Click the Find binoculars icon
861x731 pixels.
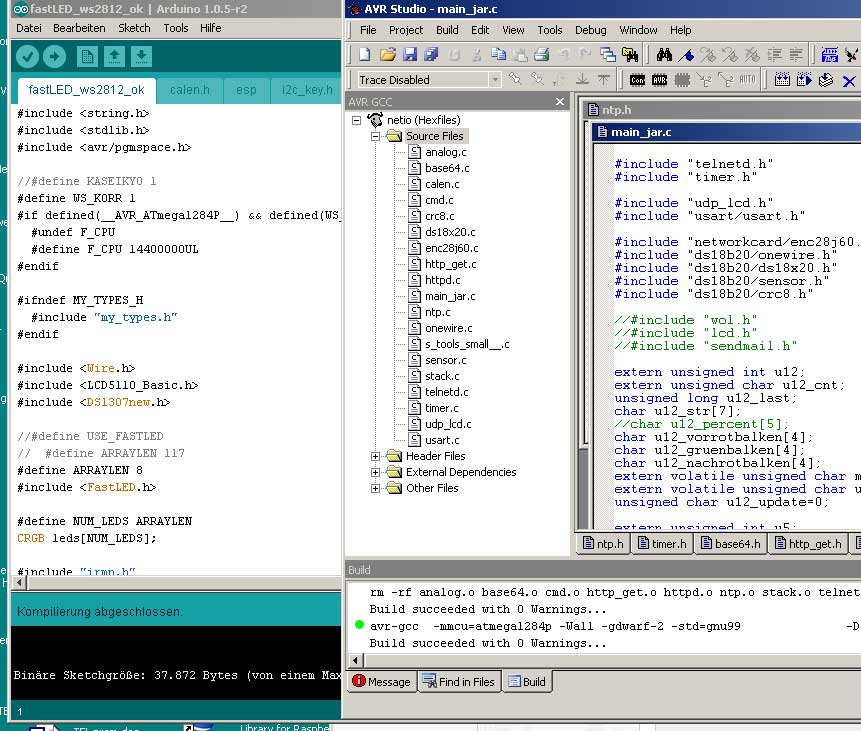(664, 54)
